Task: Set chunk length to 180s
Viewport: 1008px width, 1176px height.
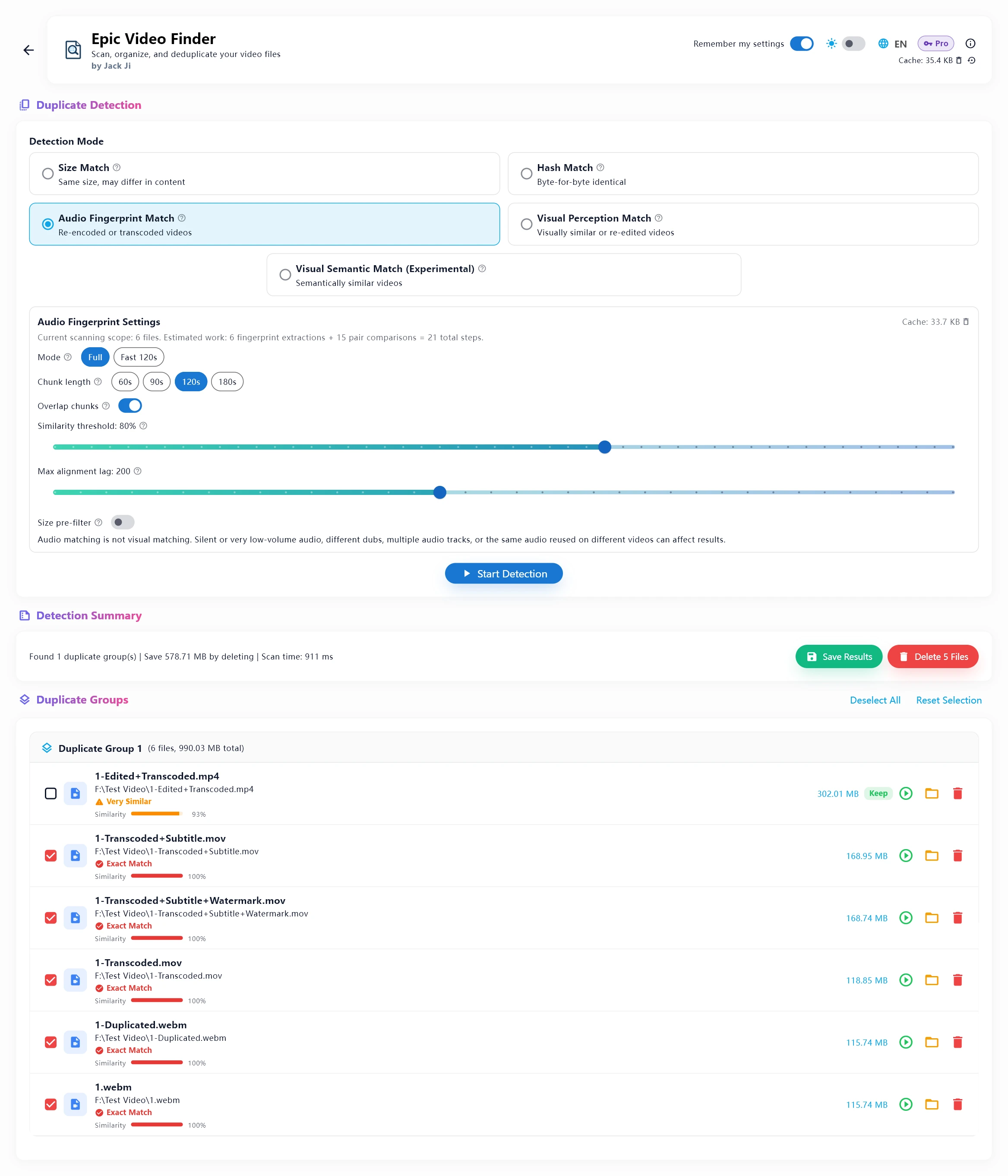Action: pos(227,382)
